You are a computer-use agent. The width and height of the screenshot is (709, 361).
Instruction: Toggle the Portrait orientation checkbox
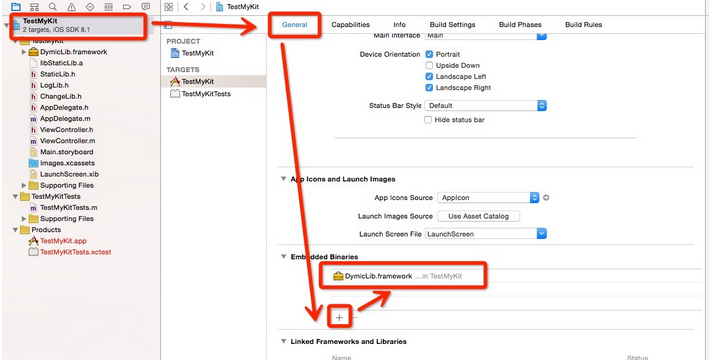tap(429, 54)
